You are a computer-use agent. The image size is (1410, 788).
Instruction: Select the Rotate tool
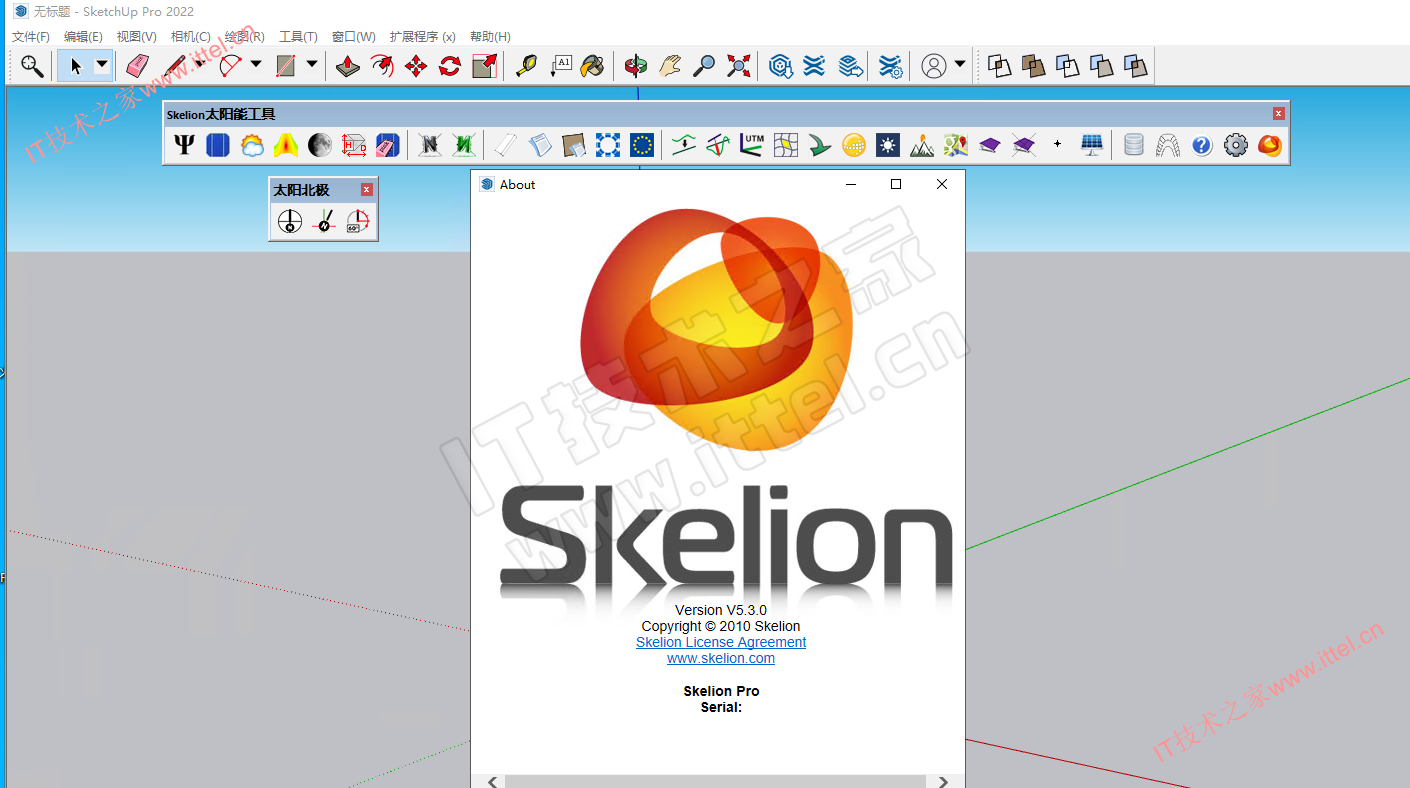pyautogui.click(x=450, y=66)
